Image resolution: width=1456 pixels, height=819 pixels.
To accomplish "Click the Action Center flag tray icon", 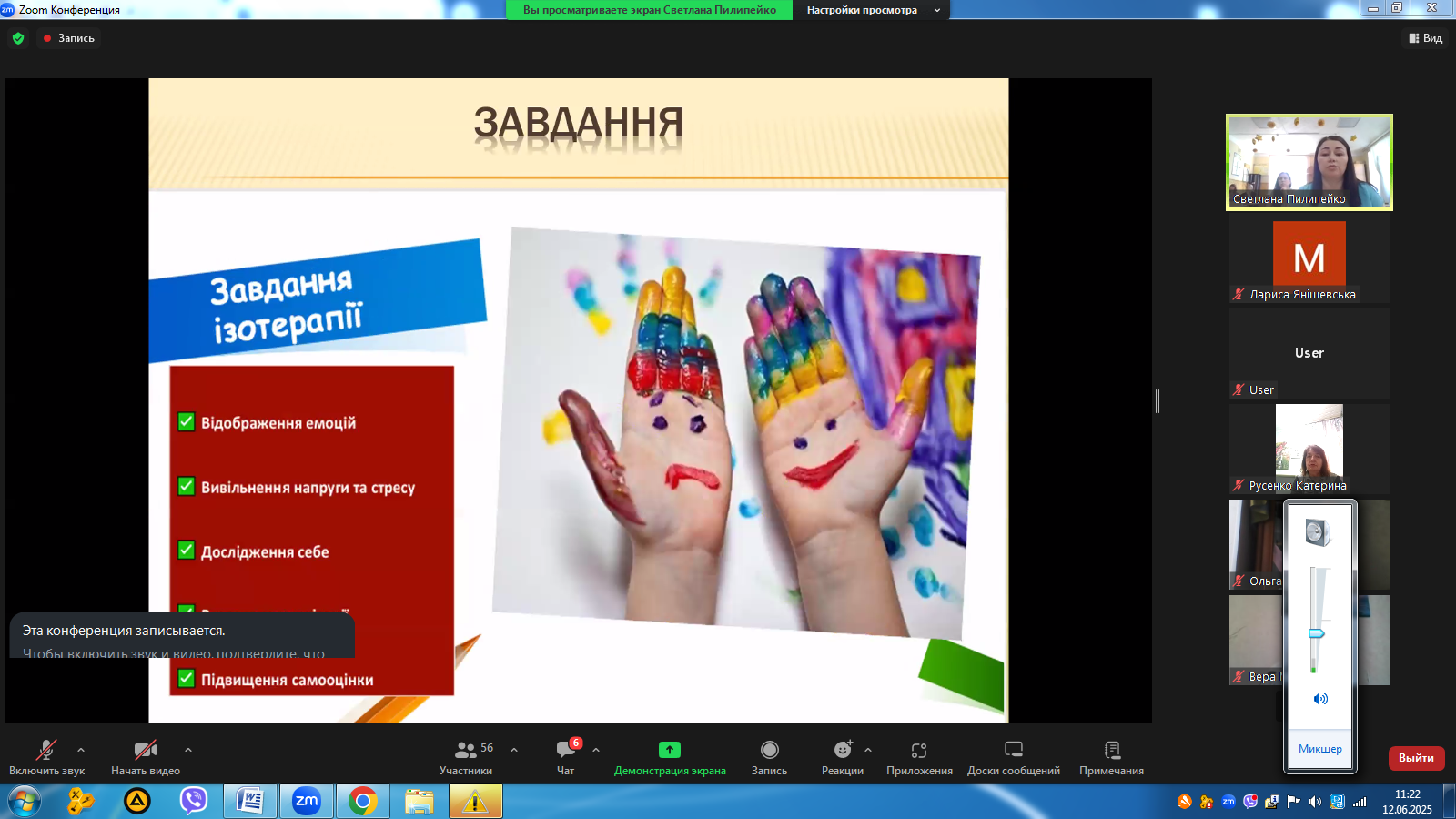I will click(x=1294, y=802).
